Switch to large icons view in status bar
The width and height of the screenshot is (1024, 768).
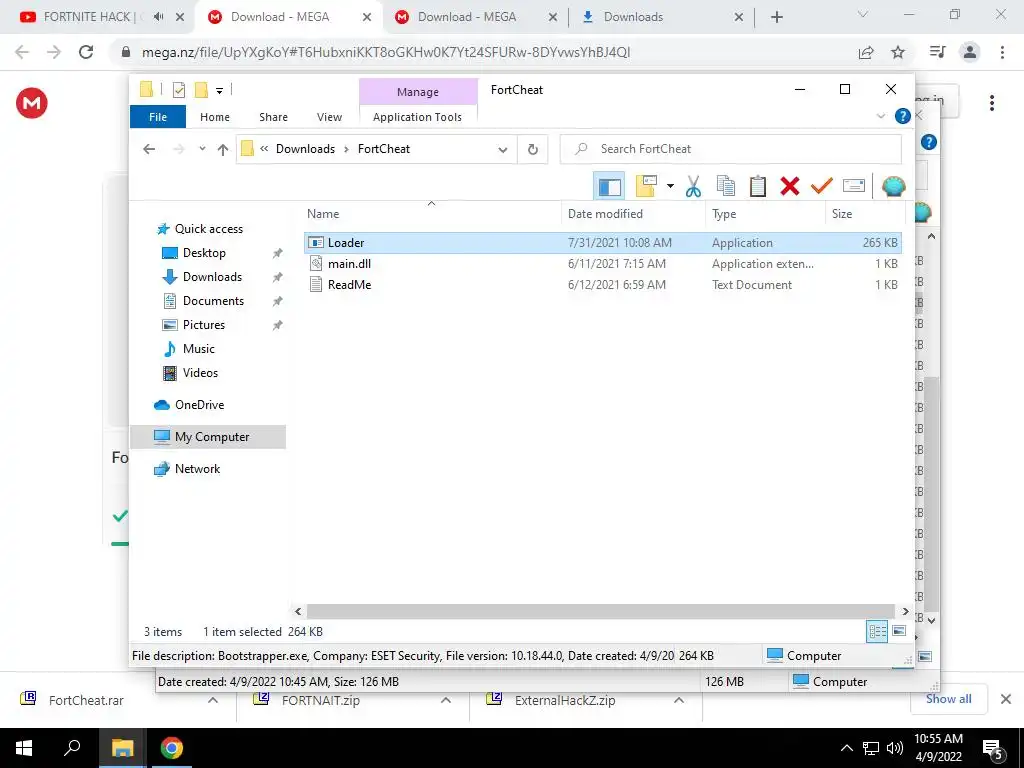[x=899, y=632]
